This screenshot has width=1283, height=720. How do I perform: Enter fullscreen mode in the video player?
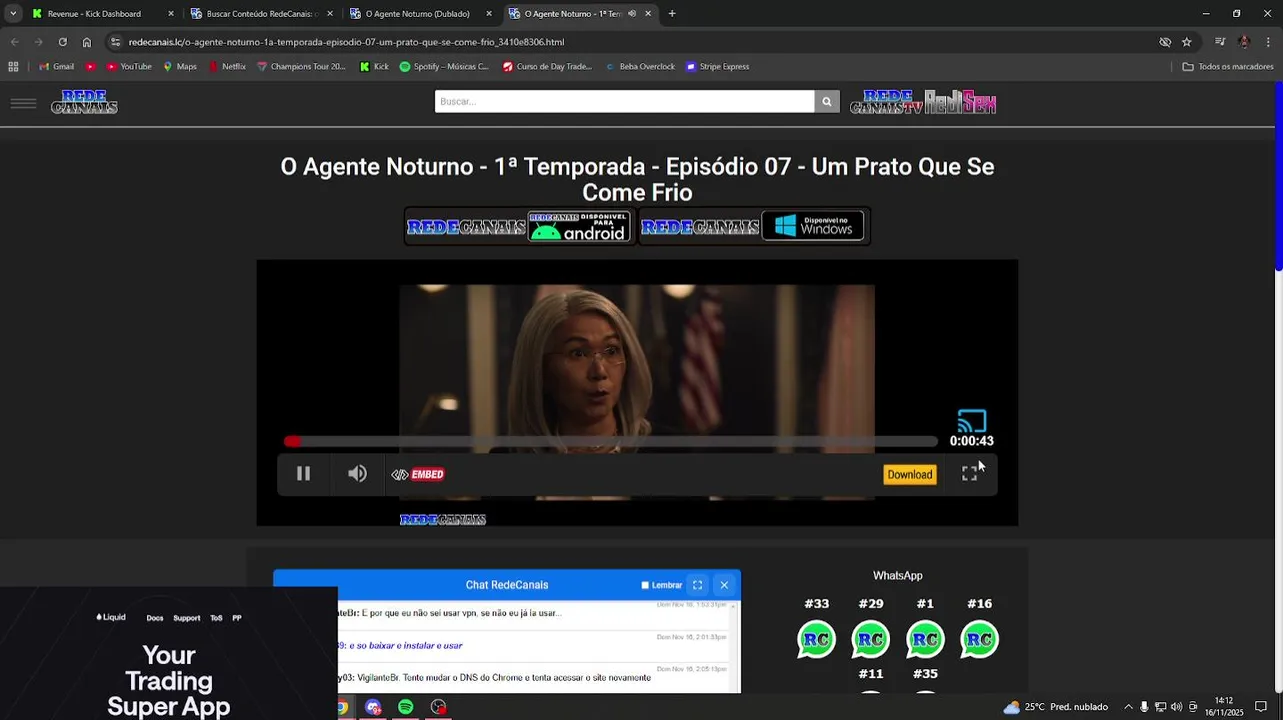click(969, 474)
